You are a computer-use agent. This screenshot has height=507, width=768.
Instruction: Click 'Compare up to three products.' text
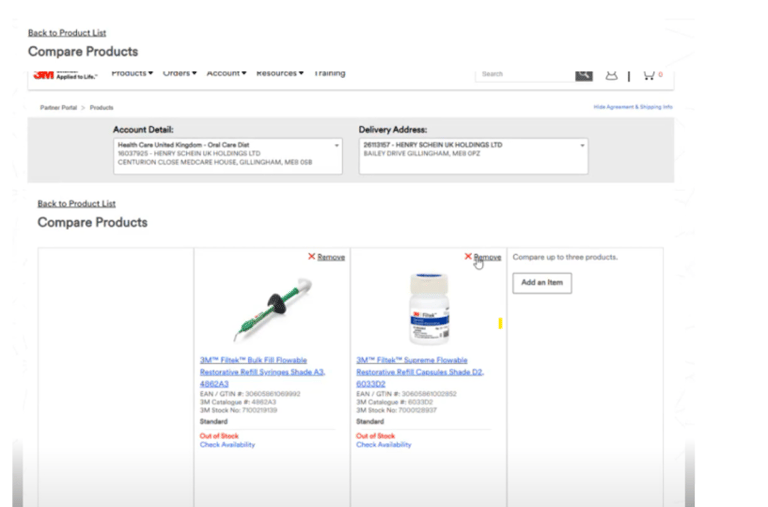tap(565, 257)
